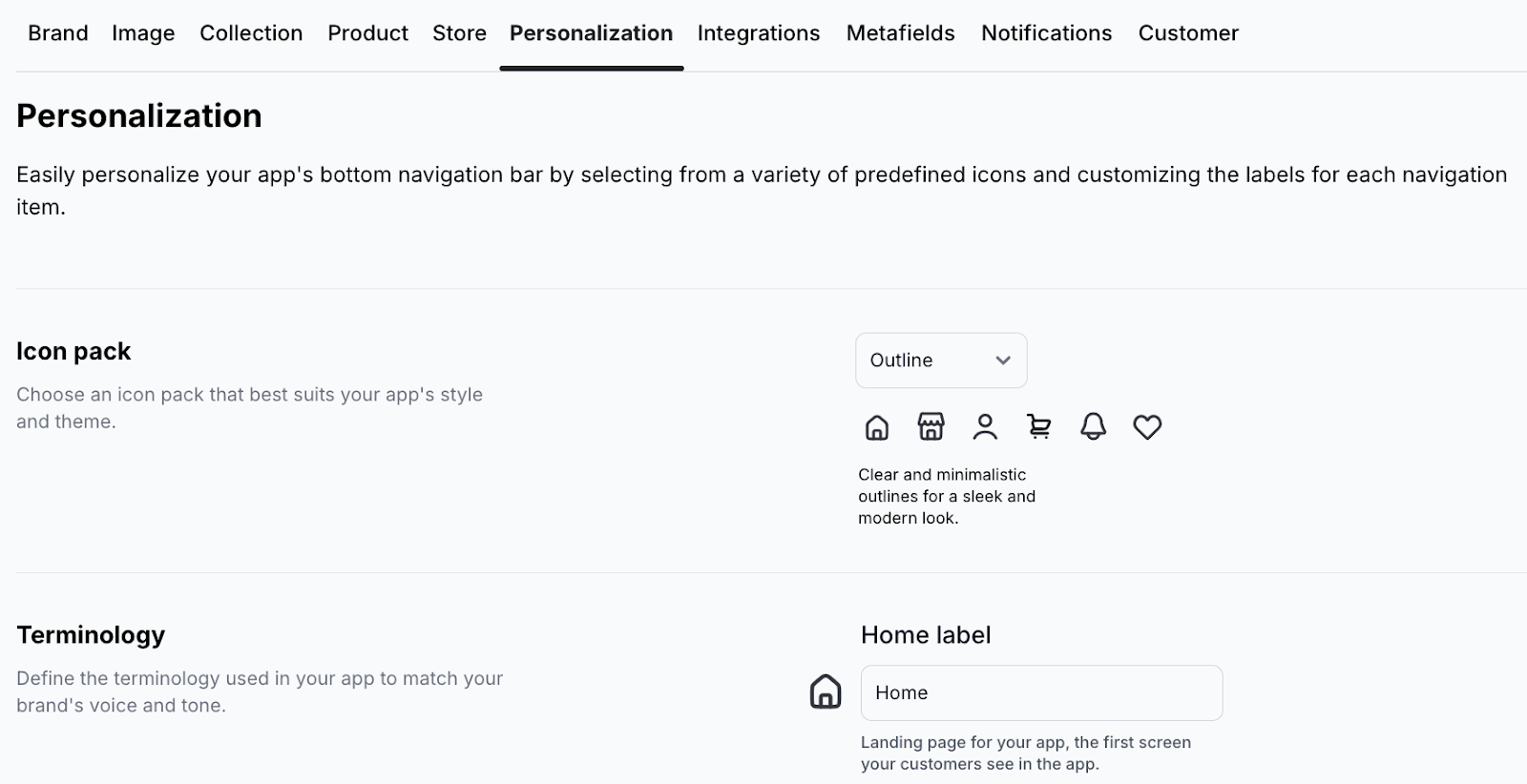Viewport: 1527px width, 784px height.
Task: Open the Image tab
Action: point(143,33)
